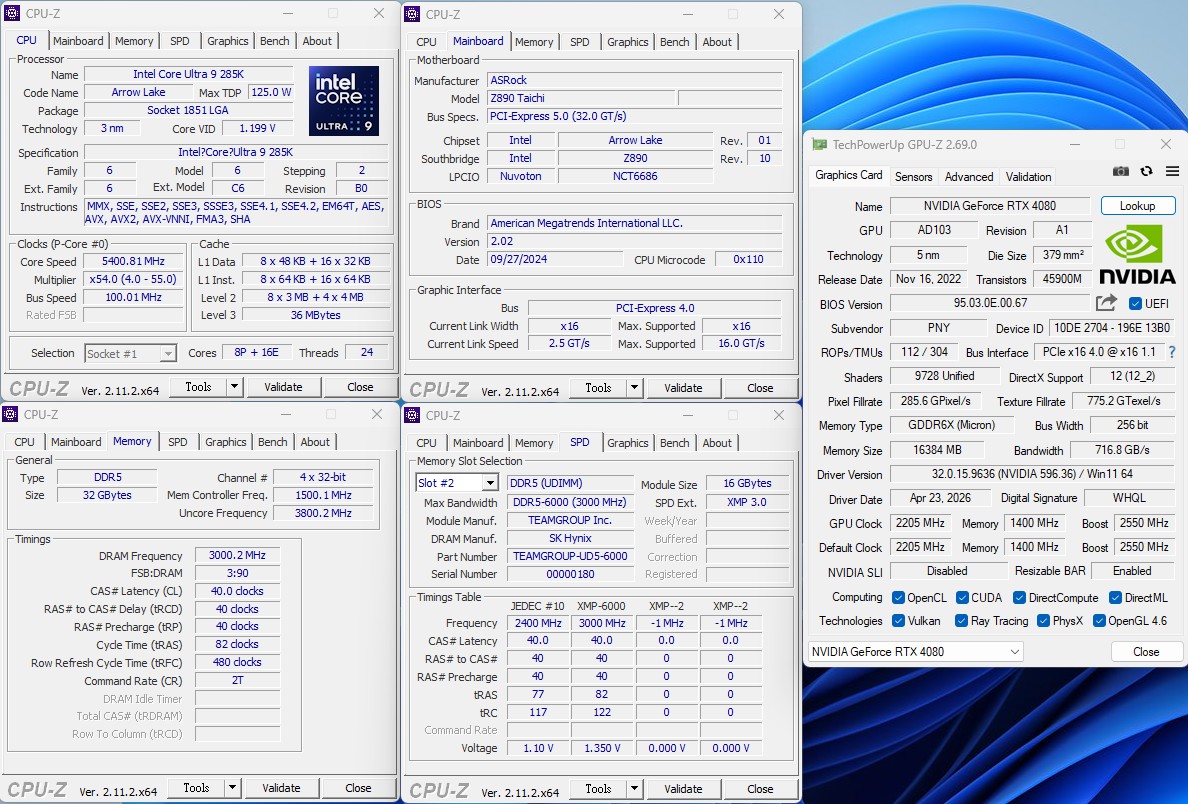The width and height of the screenshot is (1188, 804).
Task: Toggle the OpenGL 4.6 checkbox
Action: (x=1099, y=621)
